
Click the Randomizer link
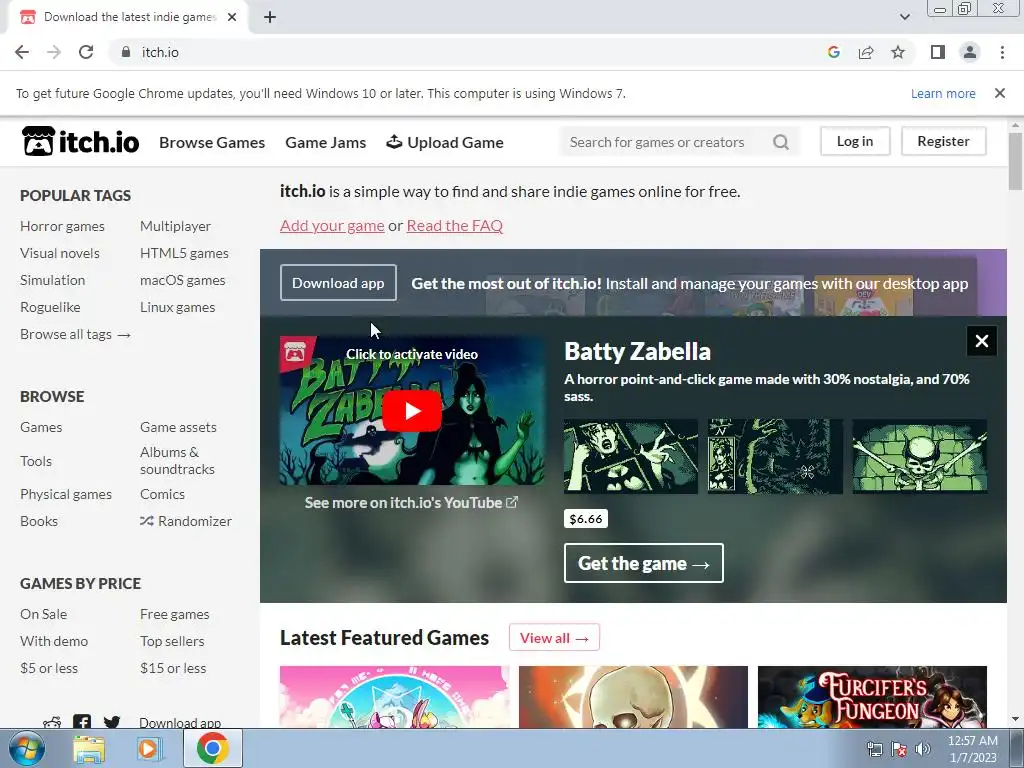(186, 521)
